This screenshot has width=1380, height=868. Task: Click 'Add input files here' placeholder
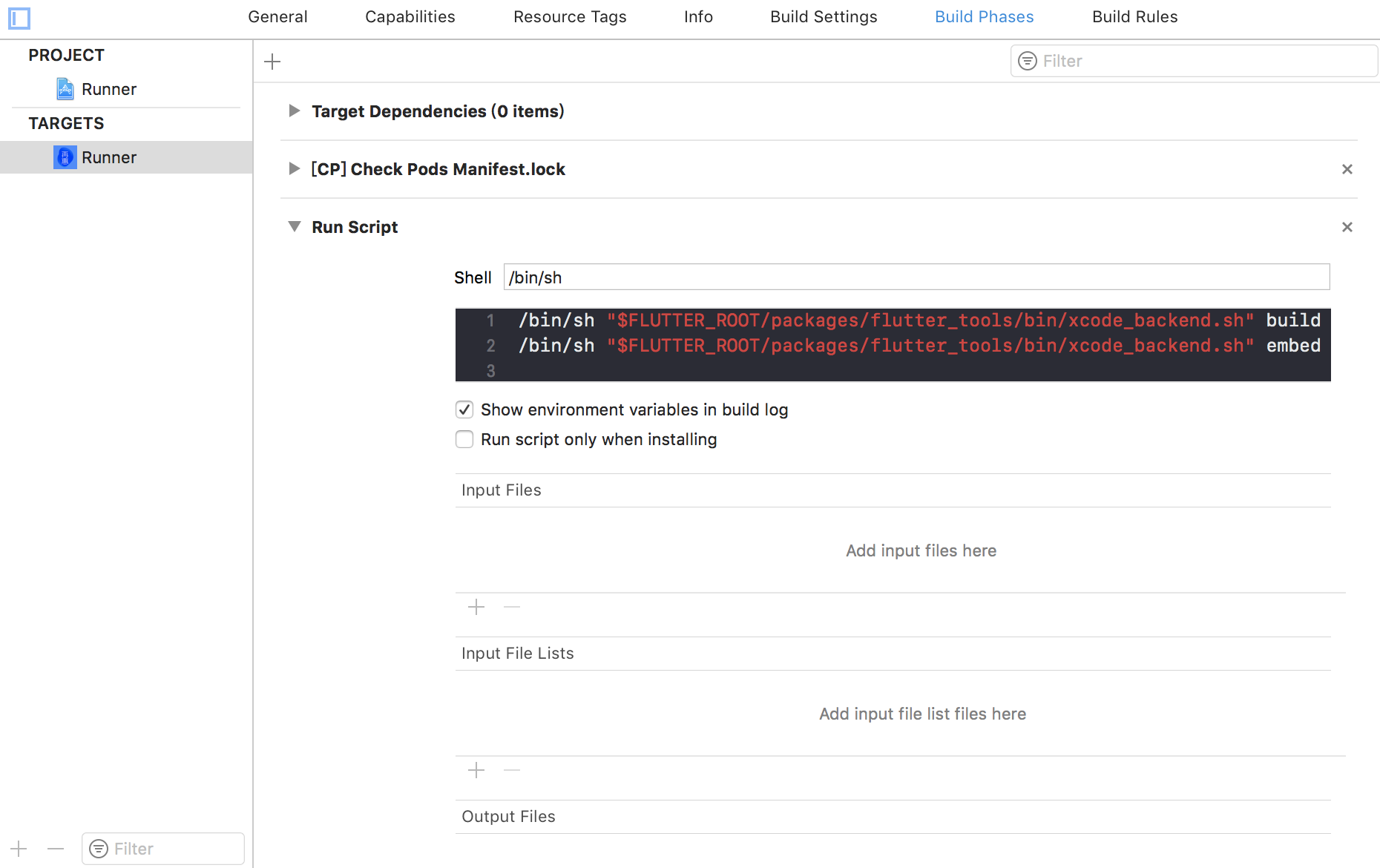pos(921,550)
